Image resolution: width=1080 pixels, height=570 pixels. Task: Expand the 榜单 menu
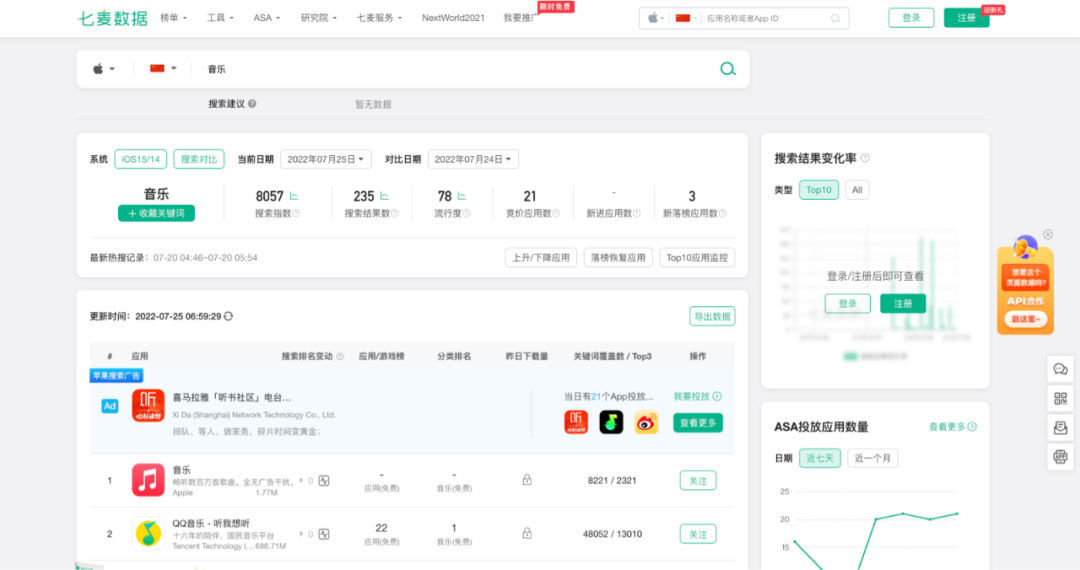click(x=174, y=18)
